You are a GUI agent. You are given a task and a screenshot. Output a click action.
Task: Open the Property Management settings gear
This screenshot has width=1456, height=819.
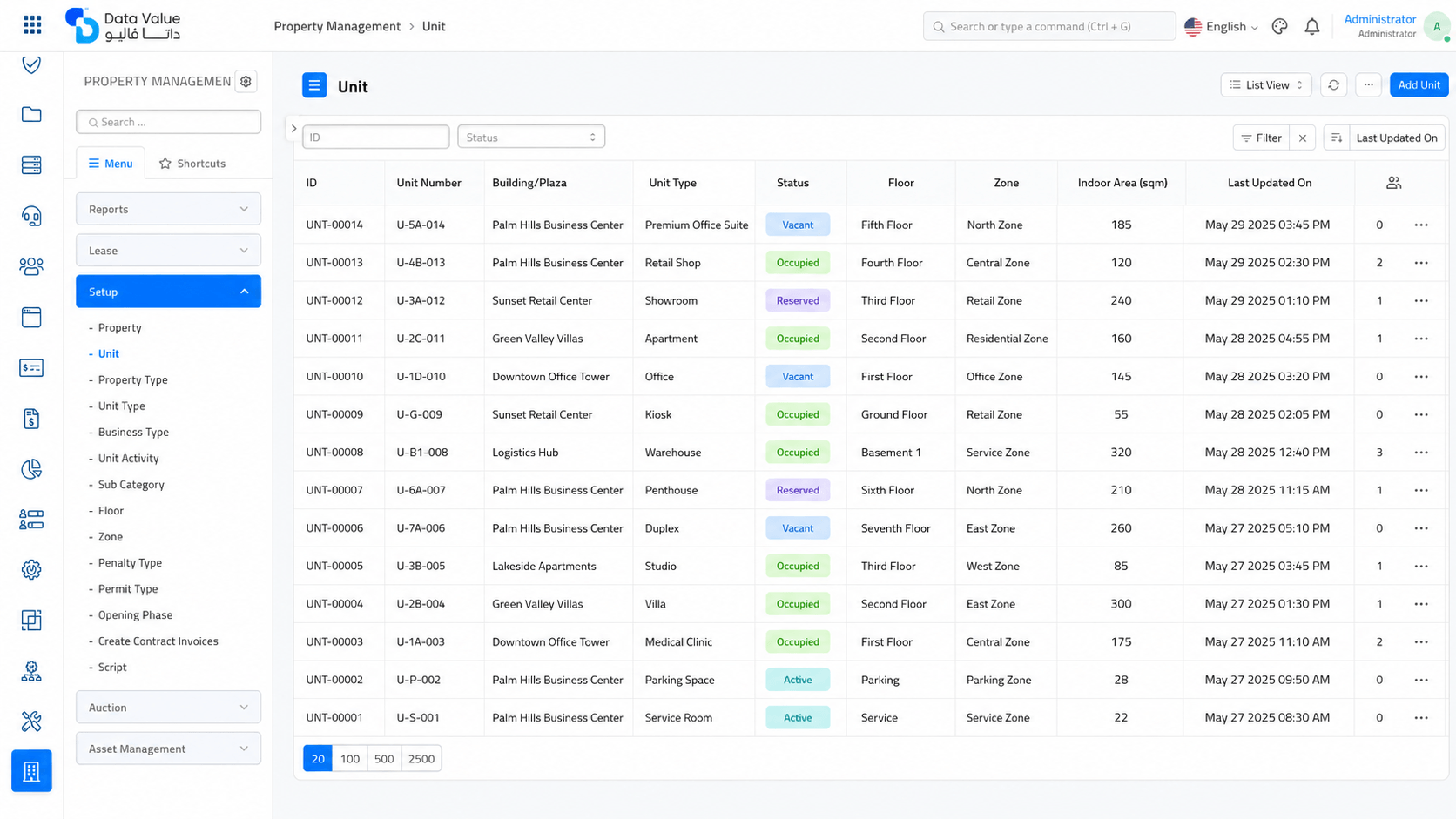tap(246, 81)
